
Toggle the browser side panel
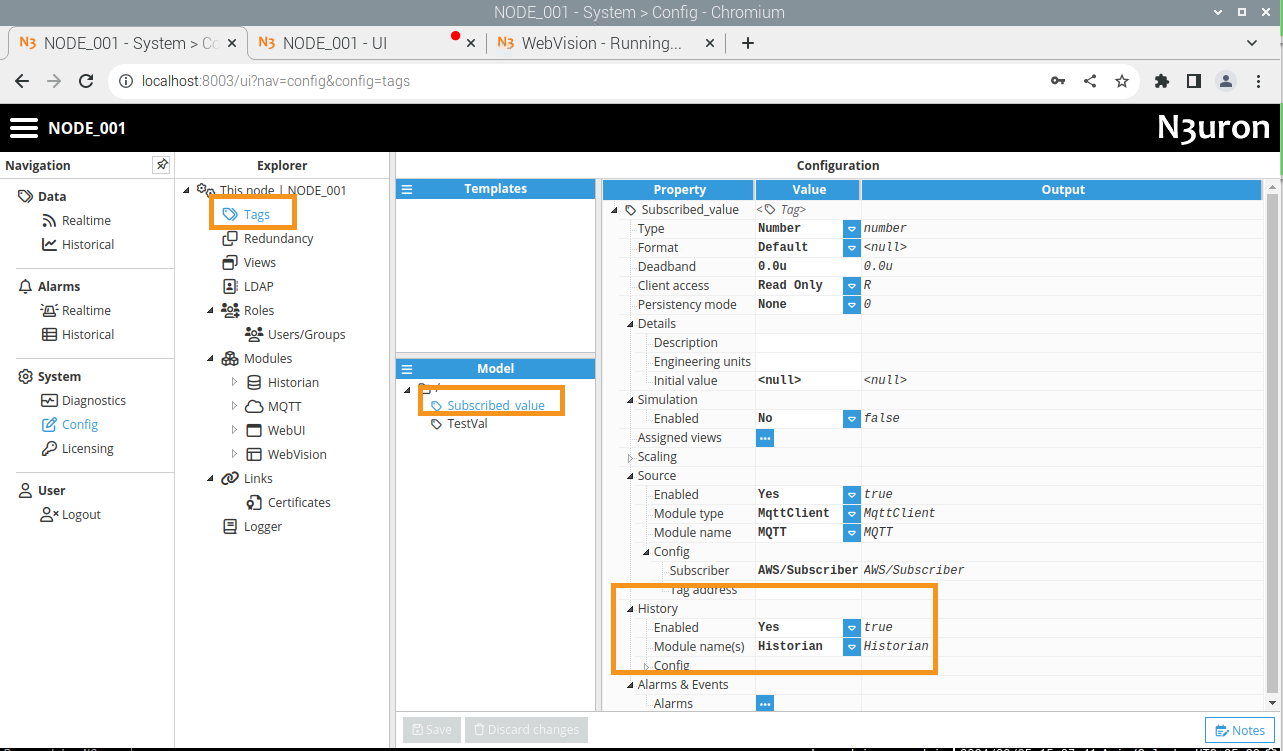pos(1193,81)
